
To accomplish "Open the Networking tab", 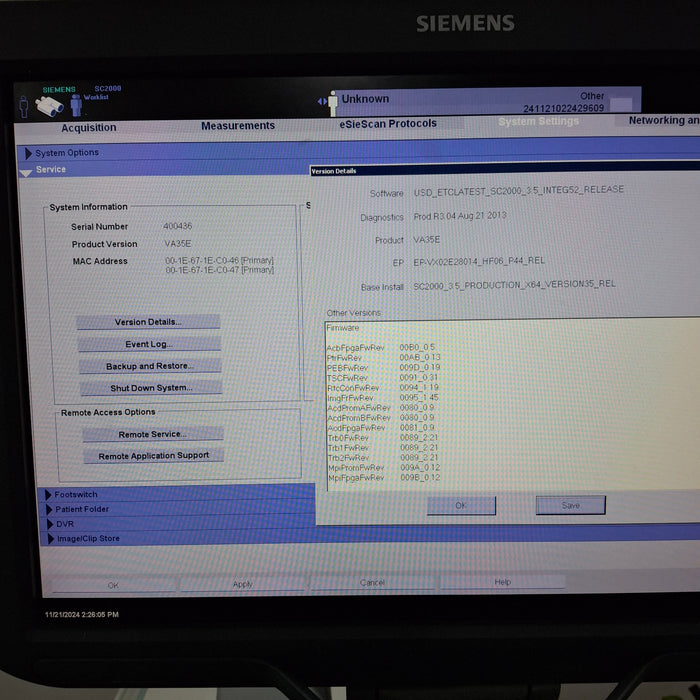I will point(663,120).
